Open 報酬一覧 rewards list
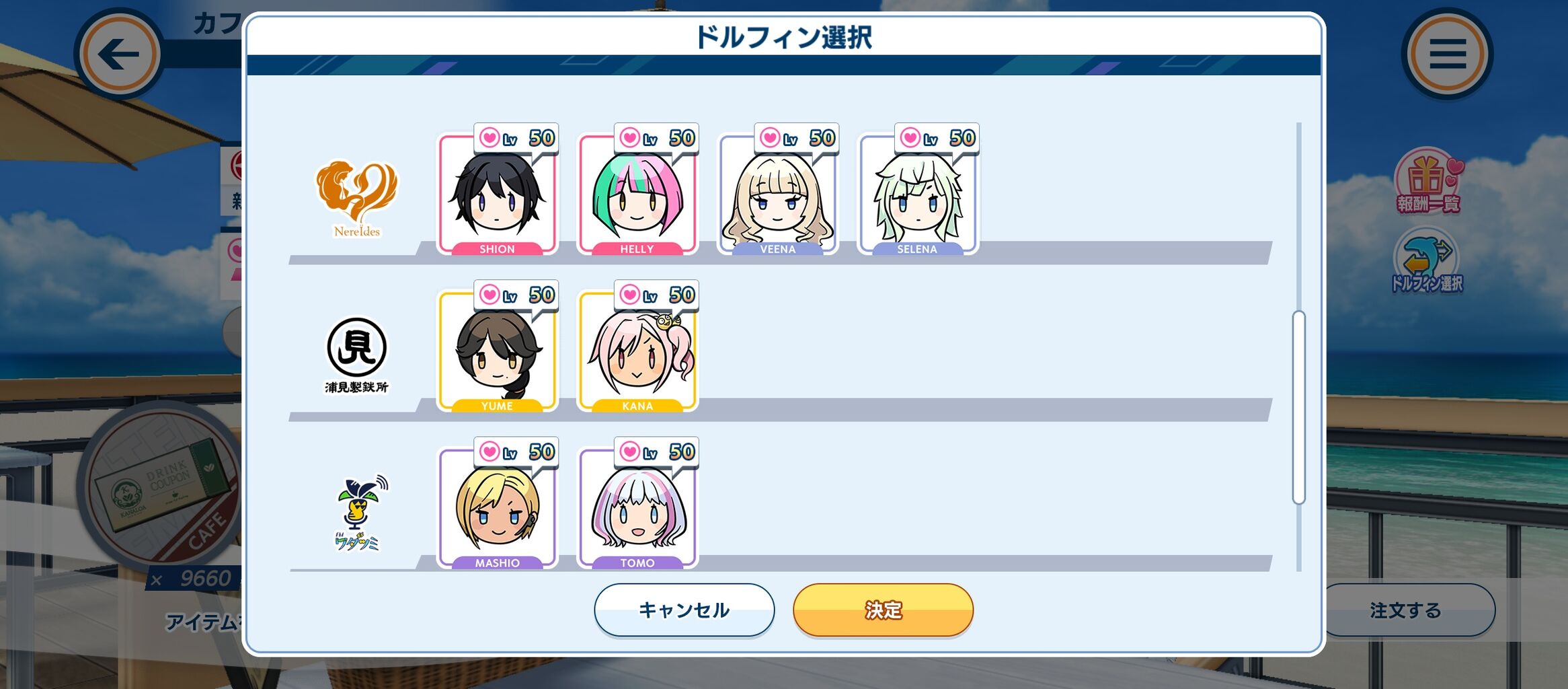The width and height of the screenshot is (1568, 689). [1428, 180]
